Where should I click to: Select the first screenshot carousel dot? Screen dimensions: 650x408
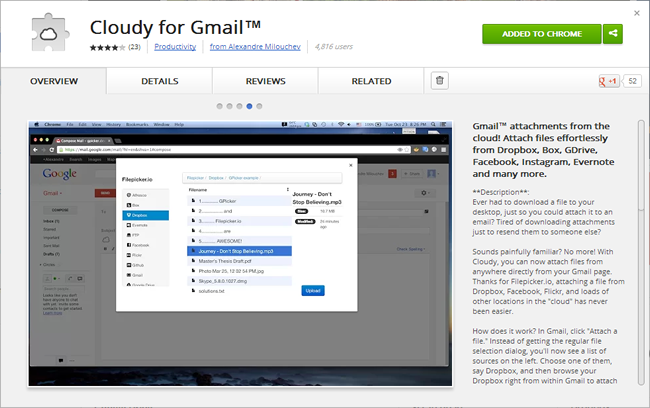(x=219, y=106)
